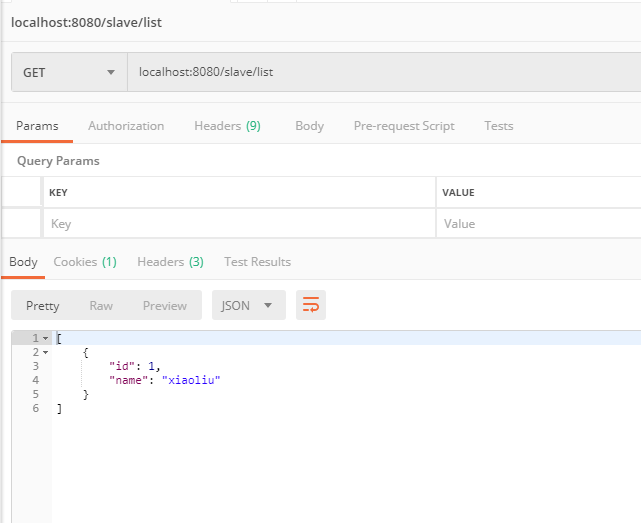Collapse the JSON object at line 2
Viewport: 641px width, 523px height.
point(45,353)
